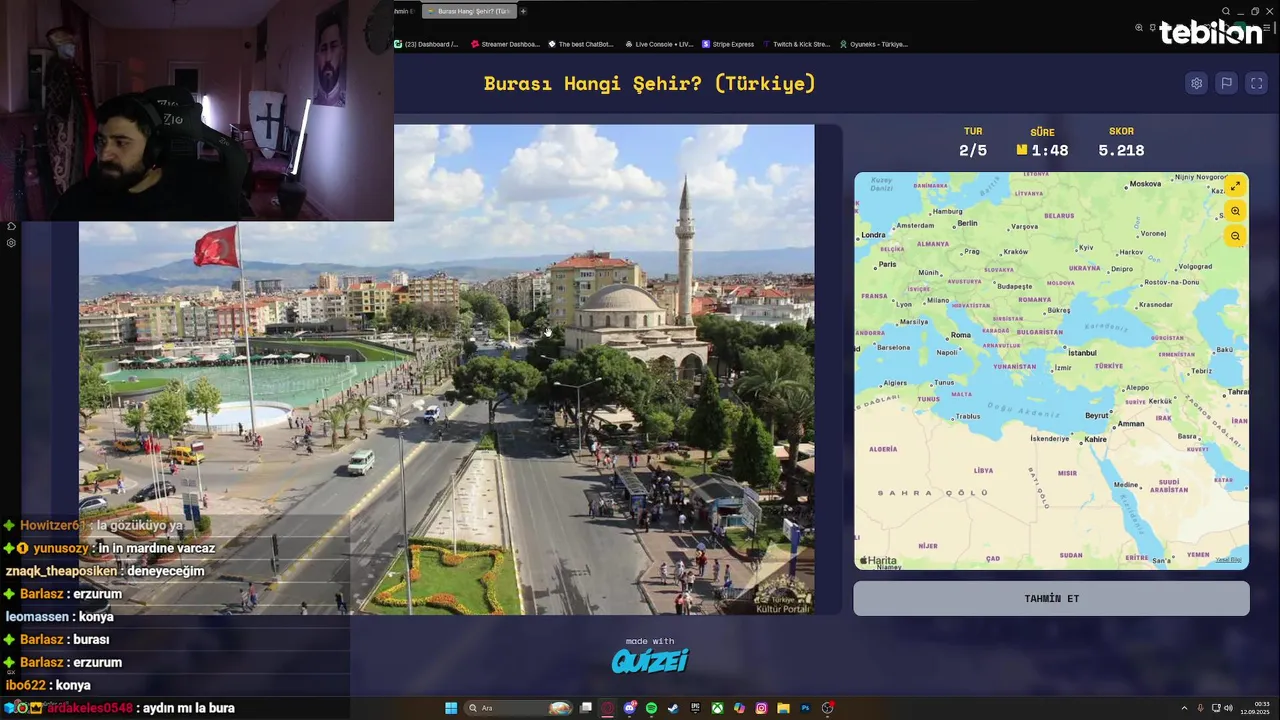Open Twitch & Kick Stream bookmark
Viewport: 1280px width, 720px height.
tap(797, 44)
